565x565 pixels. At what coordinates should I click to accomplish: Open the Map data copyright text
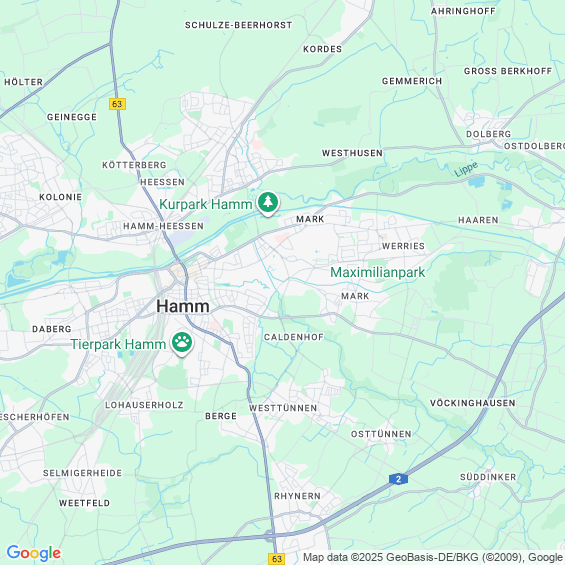tap(433, 557)
